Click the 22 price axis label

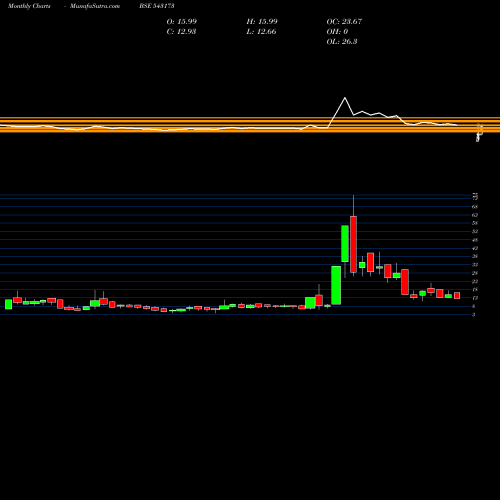pyautogui.click(x=475, y=281)
